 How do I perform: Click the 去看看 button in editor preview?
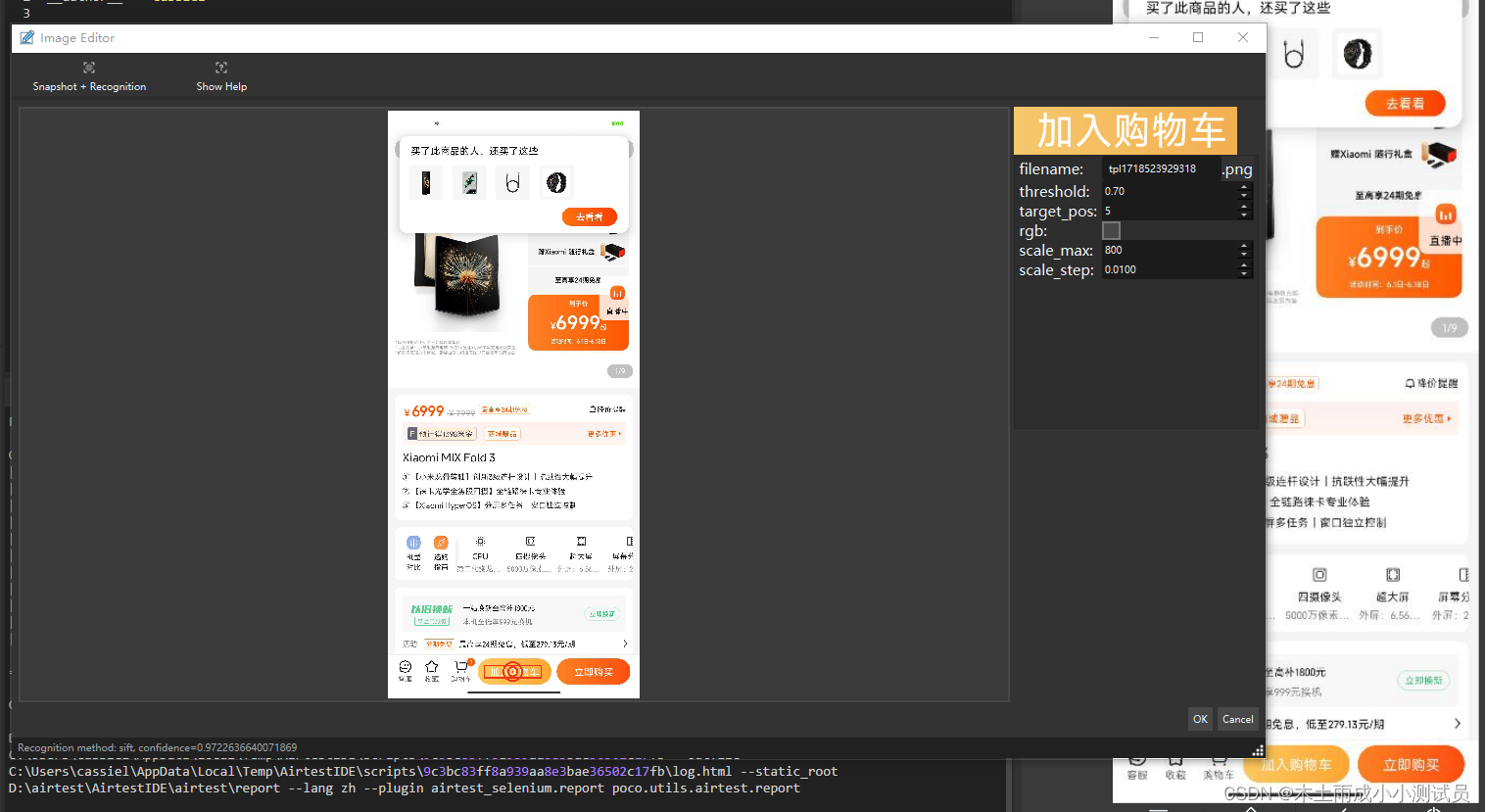(x=590, y=216)
